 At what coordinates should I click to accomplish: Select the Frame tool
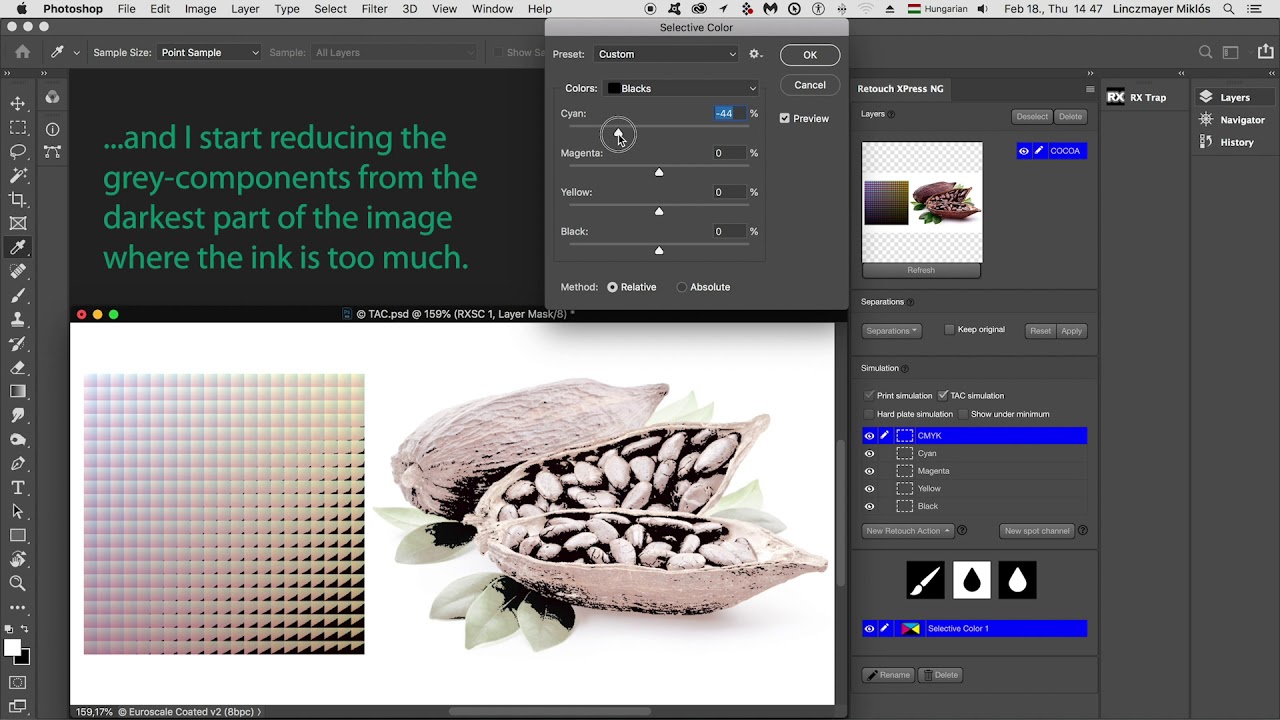(18, 223)
